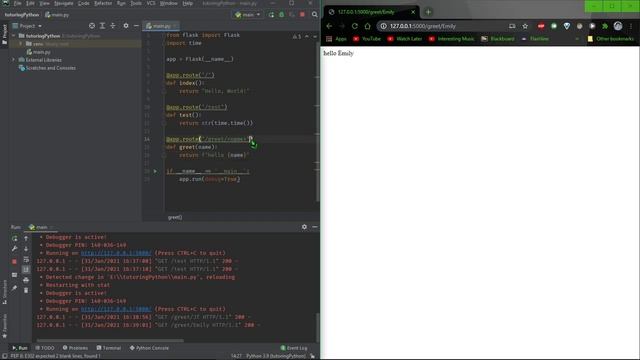
Task: Click the green Debug bug icon in the top toolbar
Action: click(282, 15)
